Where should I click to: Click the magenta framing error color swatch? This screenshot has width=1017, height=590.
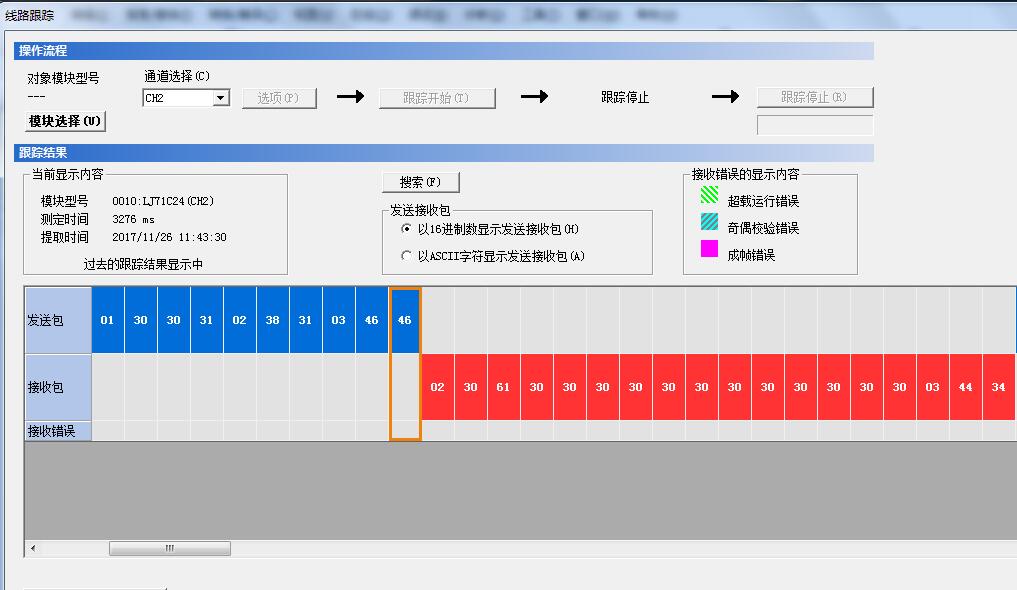709,249
